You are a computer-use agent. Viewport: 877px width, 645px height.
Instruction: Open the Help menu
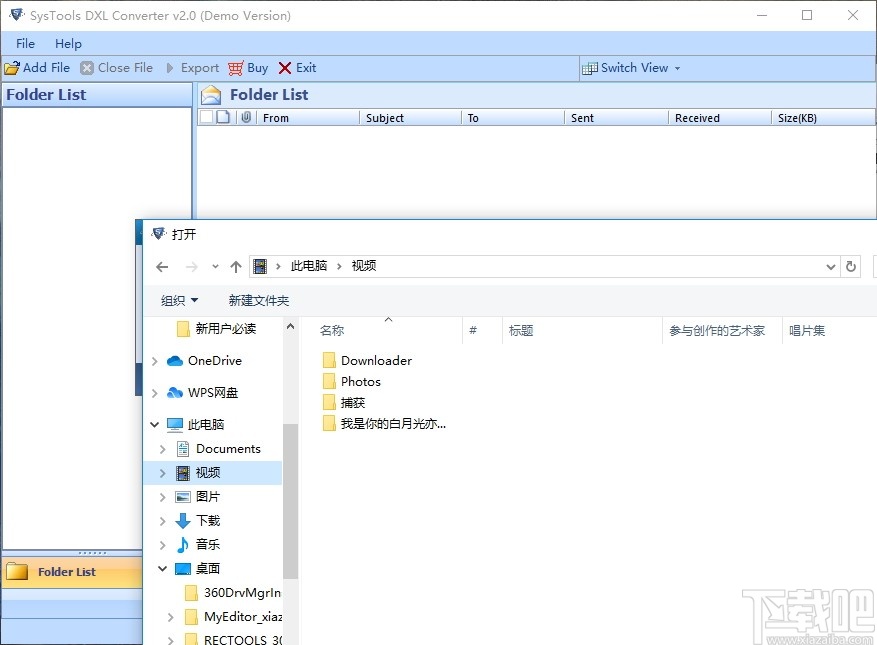[x=68, y=43]
